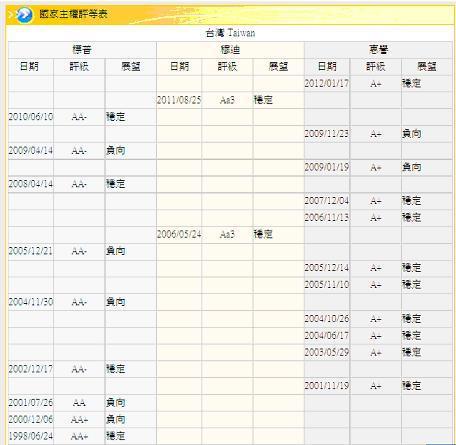Select the date cell 2002/12/17
Image resolution: width=456 pixels, height=445 pixels.
(31, 369)
